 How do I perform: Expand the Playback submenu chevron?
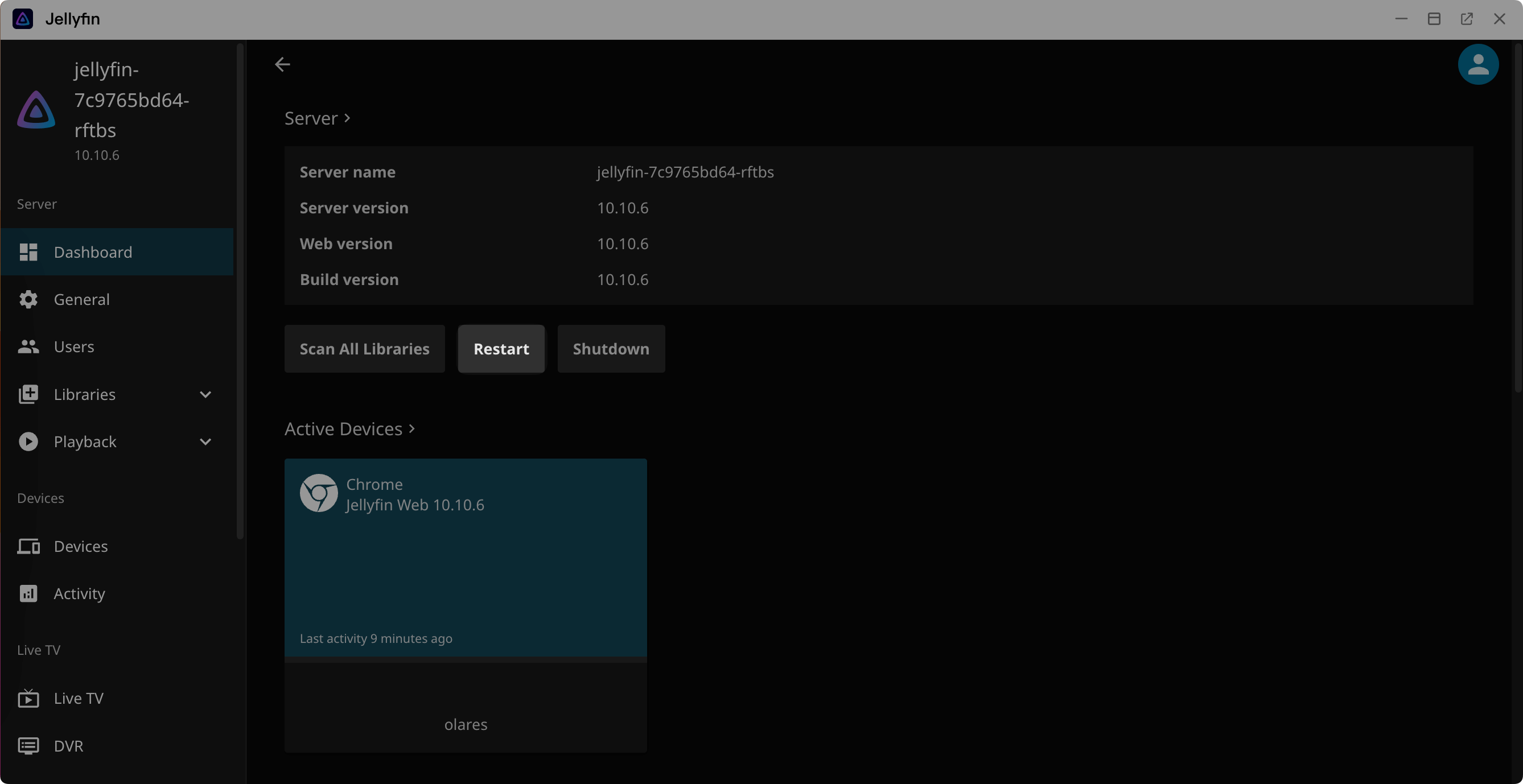coord(205,442)
